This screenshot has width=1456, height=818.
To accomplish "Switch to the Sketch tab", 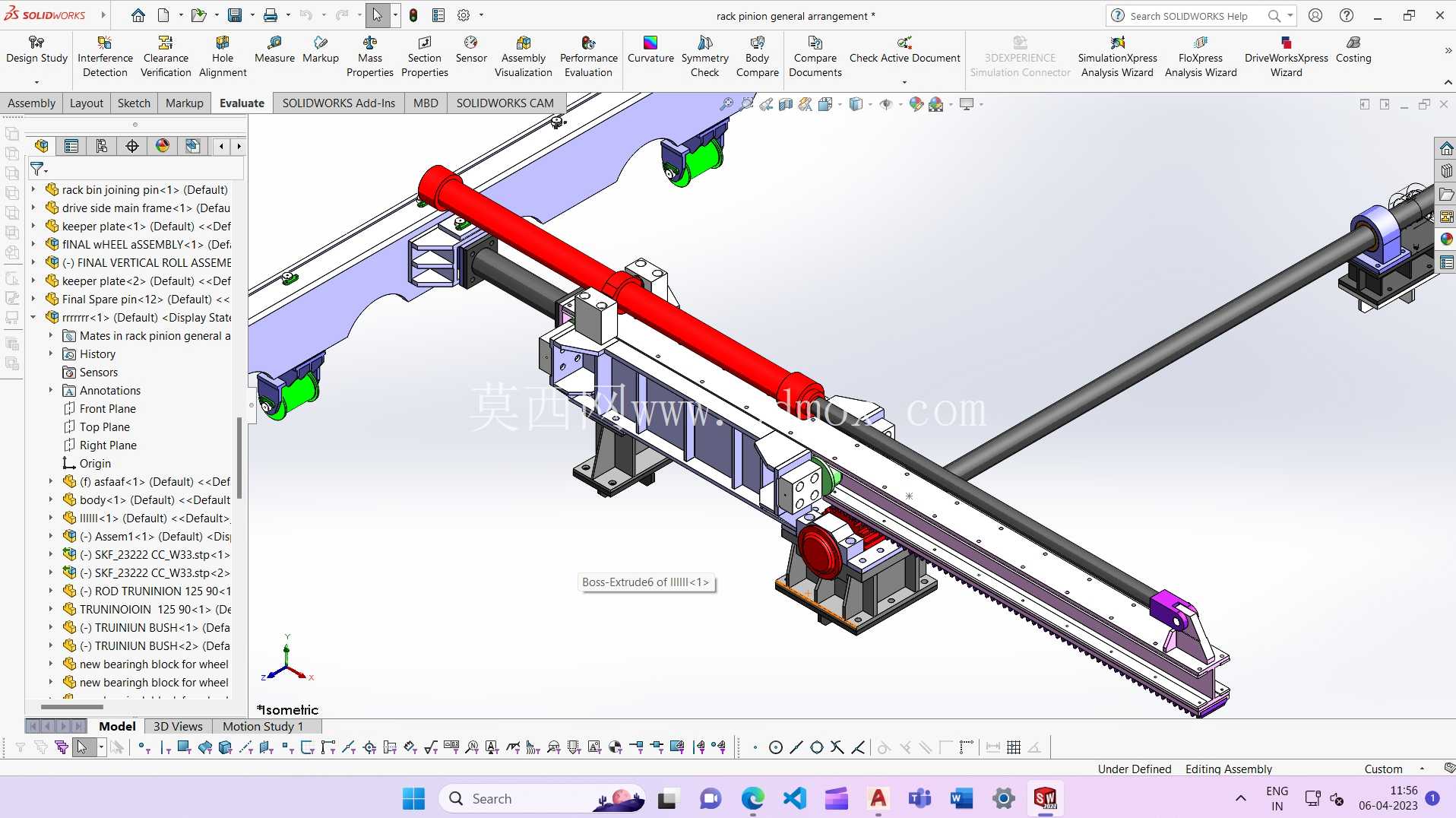I will [134, 103].
